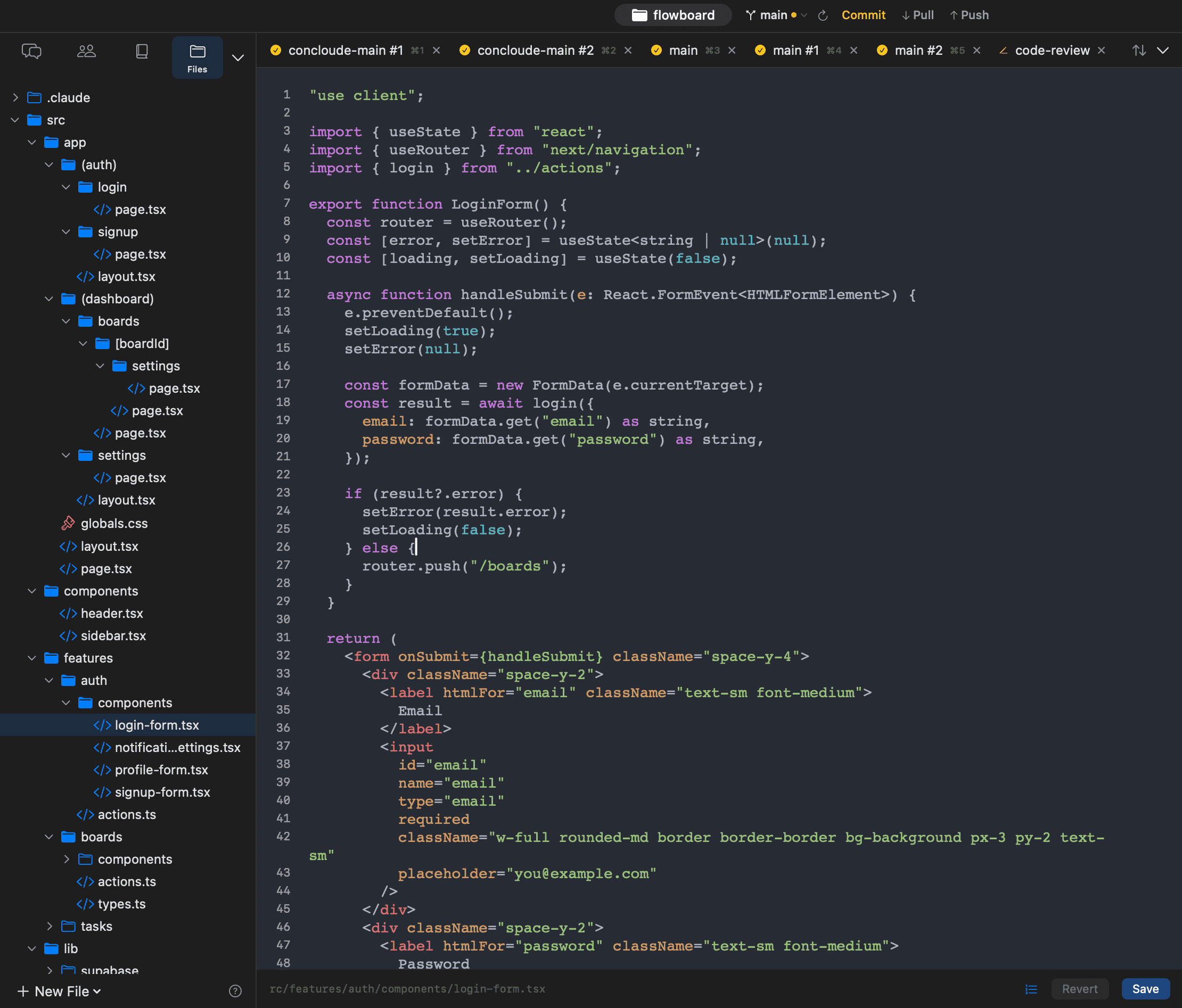
Task: Expand the .claude folder
Action: point(15,97)
